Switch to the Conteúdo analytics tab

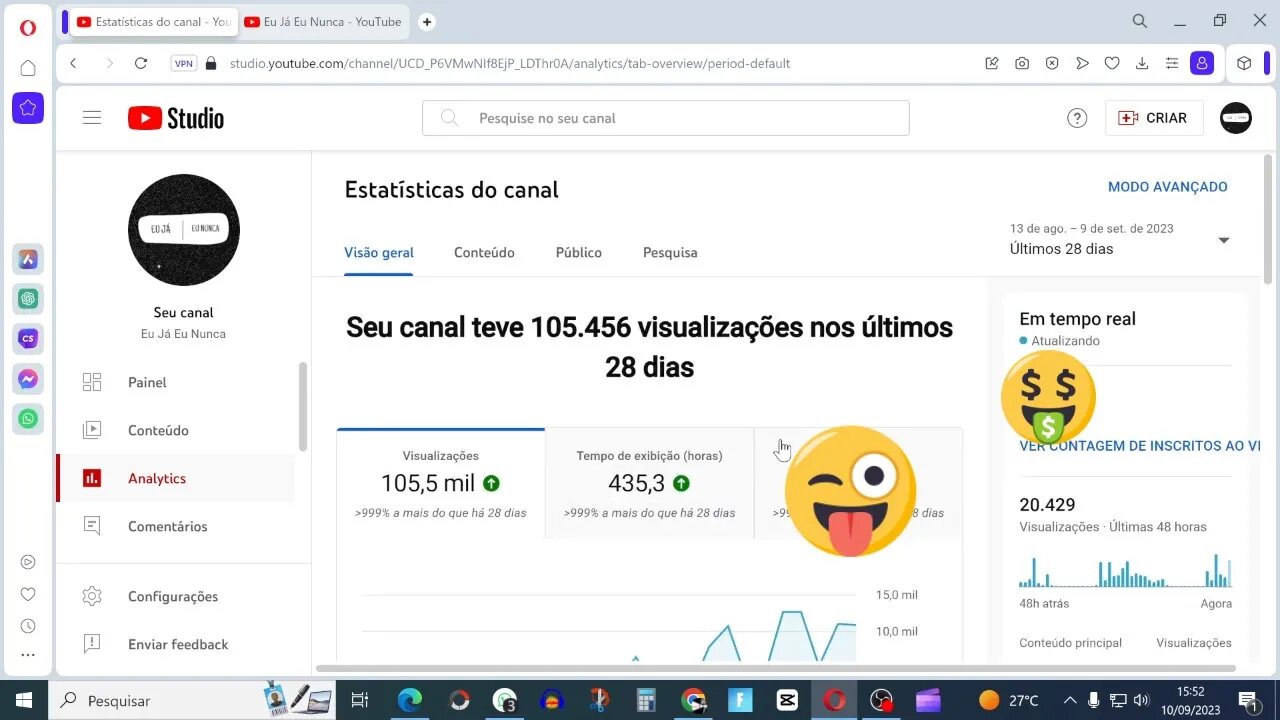point(484,252)
